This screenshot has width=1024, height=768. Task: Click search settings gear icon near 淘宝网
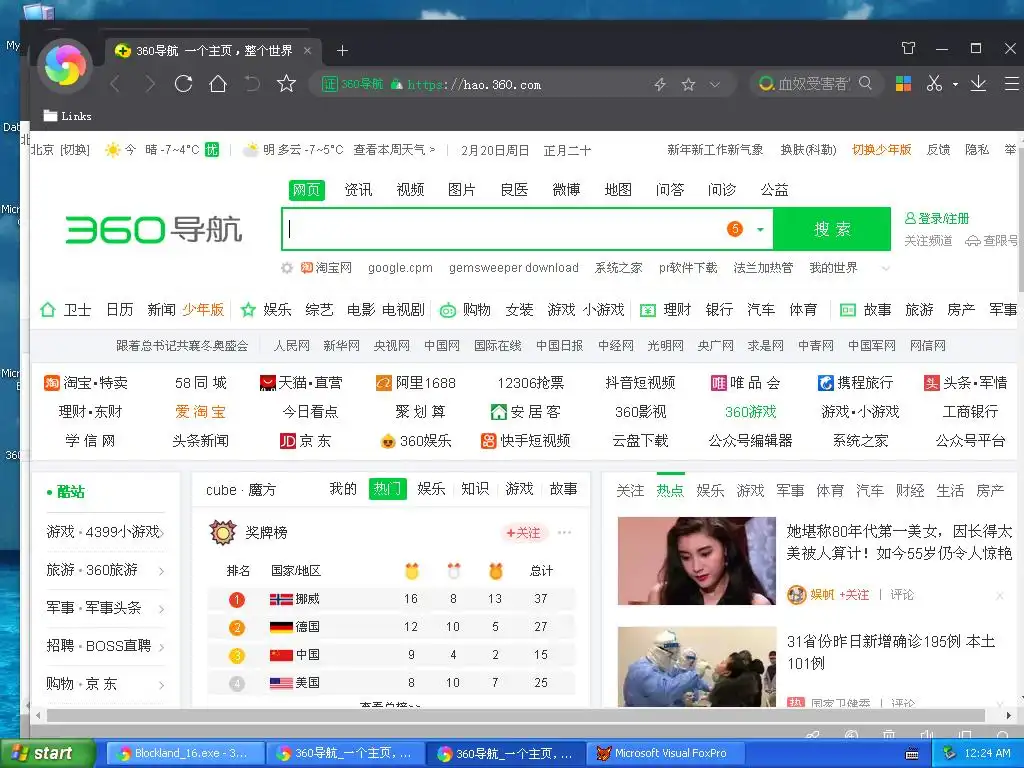pyautogui.click(x=286, y=268)
